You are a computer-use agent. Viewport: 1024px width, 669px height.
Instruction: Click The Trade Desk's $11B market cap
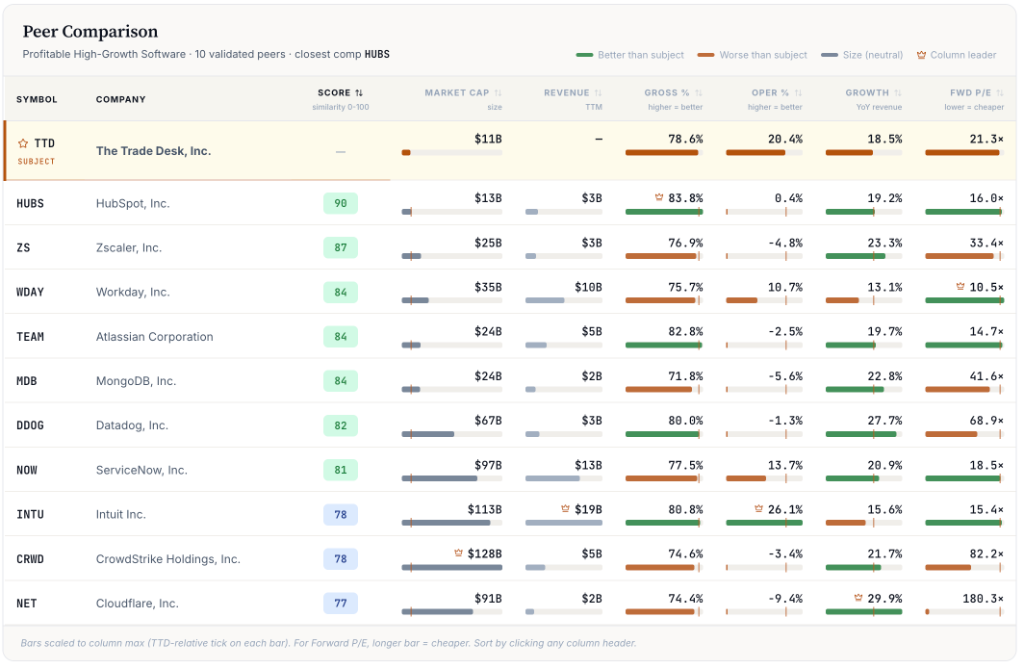point(488,139)
